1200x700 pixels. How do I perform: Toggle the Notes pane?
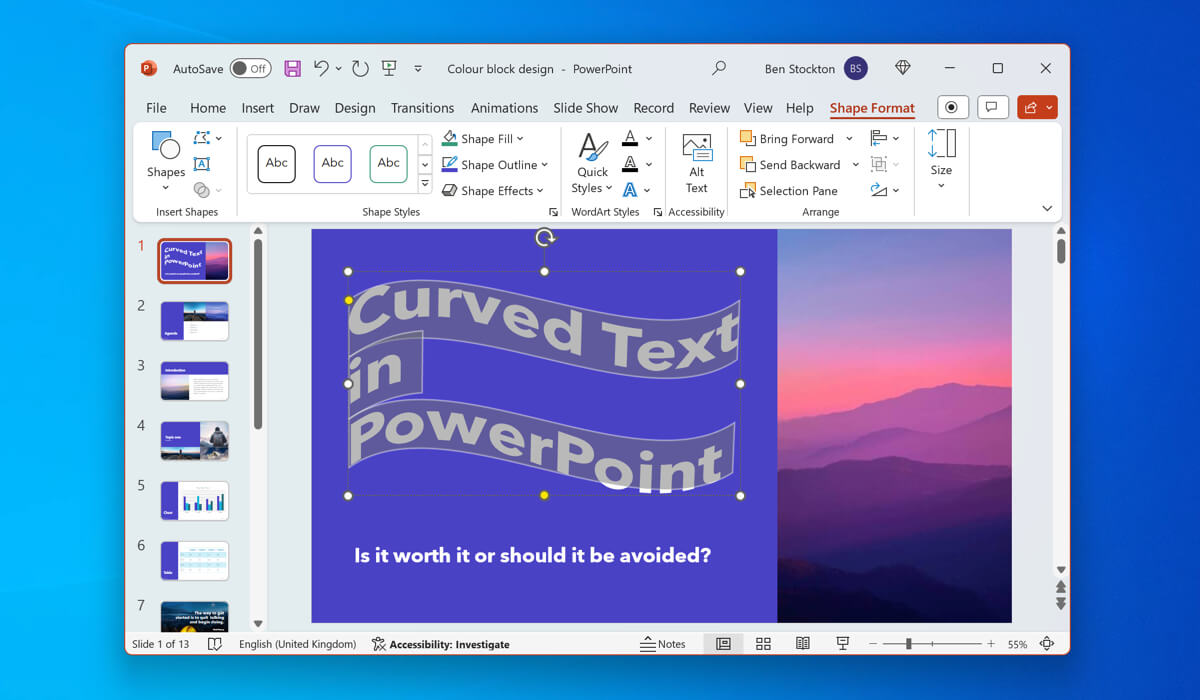663,644
